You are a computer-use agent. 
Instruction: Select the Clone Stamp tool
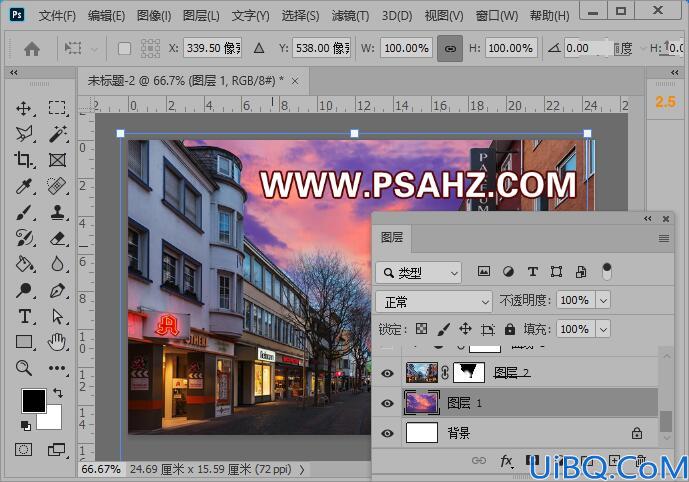pos(58,212)
